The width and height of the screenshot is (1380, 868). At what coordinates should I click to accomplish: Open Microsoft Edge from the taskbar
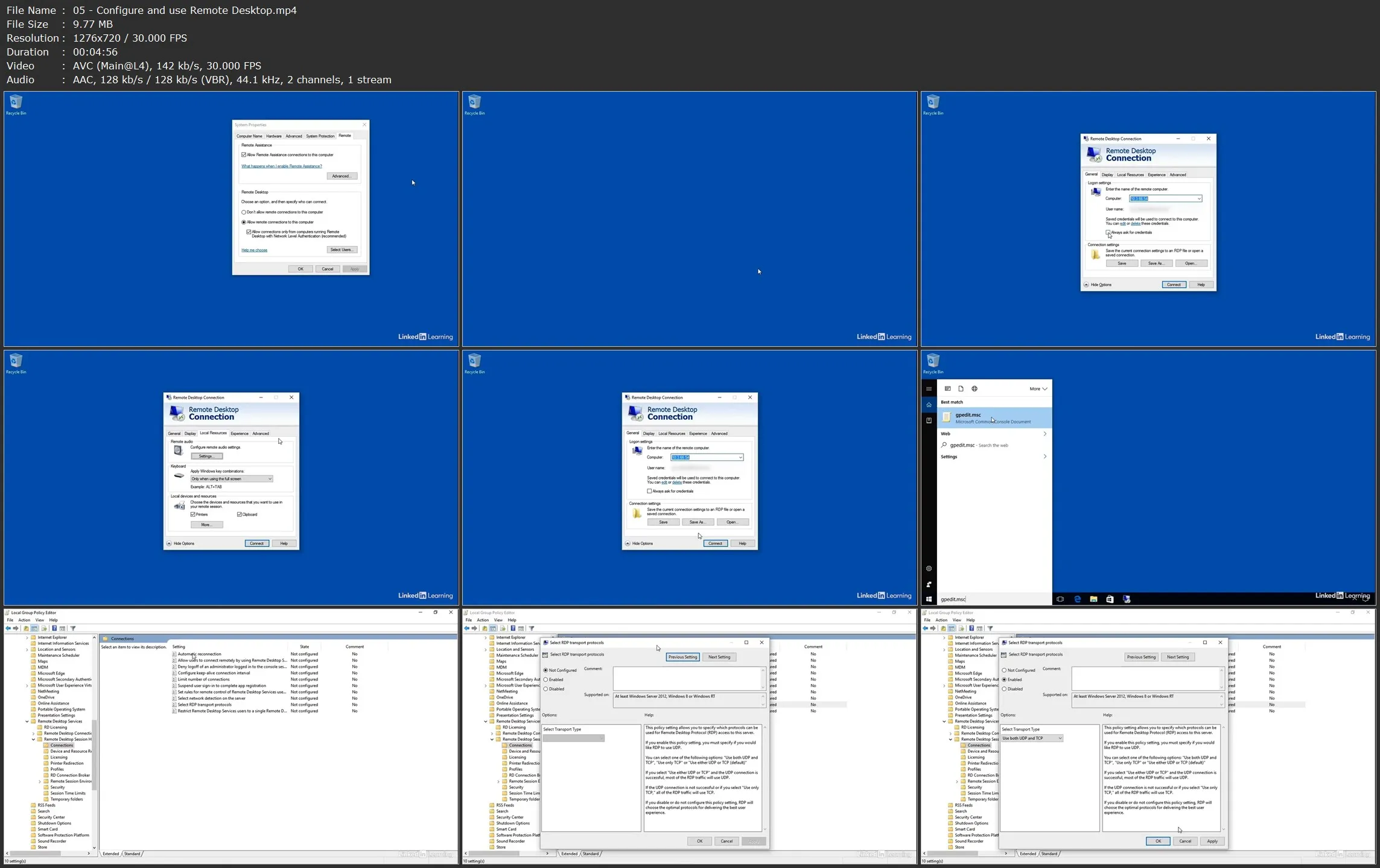point(1077,599)
